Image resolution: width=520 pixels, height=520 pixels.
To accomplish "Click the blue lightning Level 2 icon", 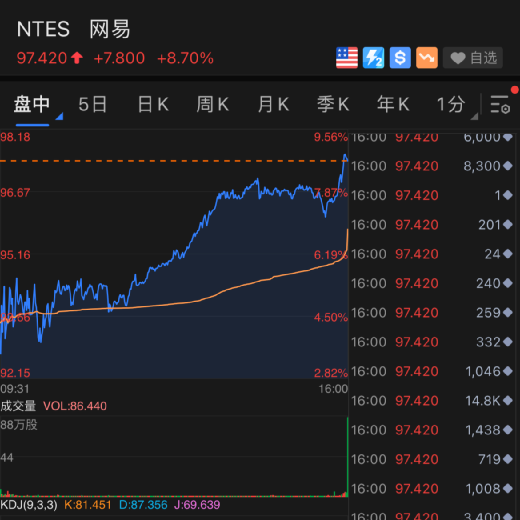I will pyautogui.click(x=373, y=58).
